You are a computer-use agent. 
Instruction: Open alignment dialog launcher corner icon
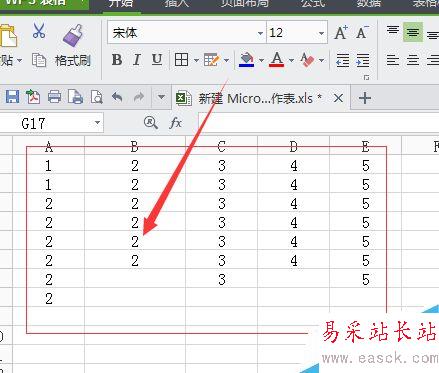tap(366, 78)
